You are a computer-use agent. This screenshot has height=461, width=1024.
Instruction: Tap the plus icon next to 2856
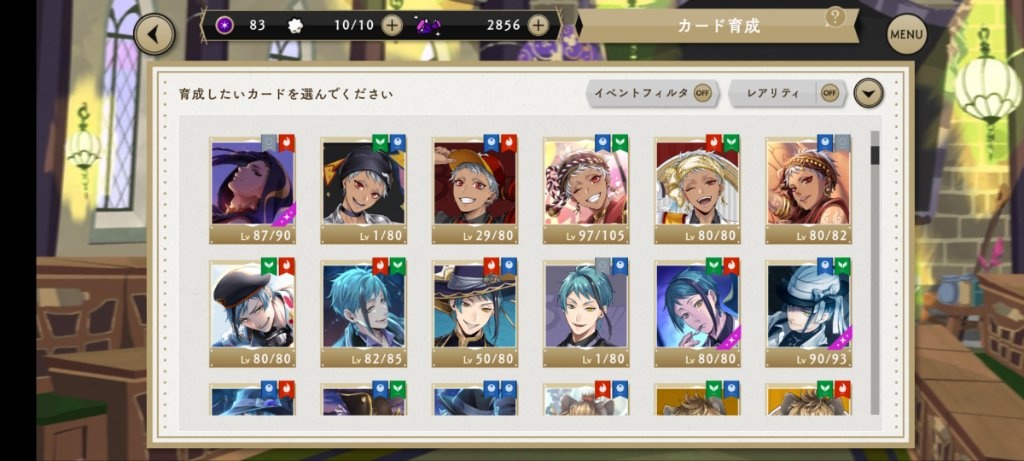[x=537, y=25]
